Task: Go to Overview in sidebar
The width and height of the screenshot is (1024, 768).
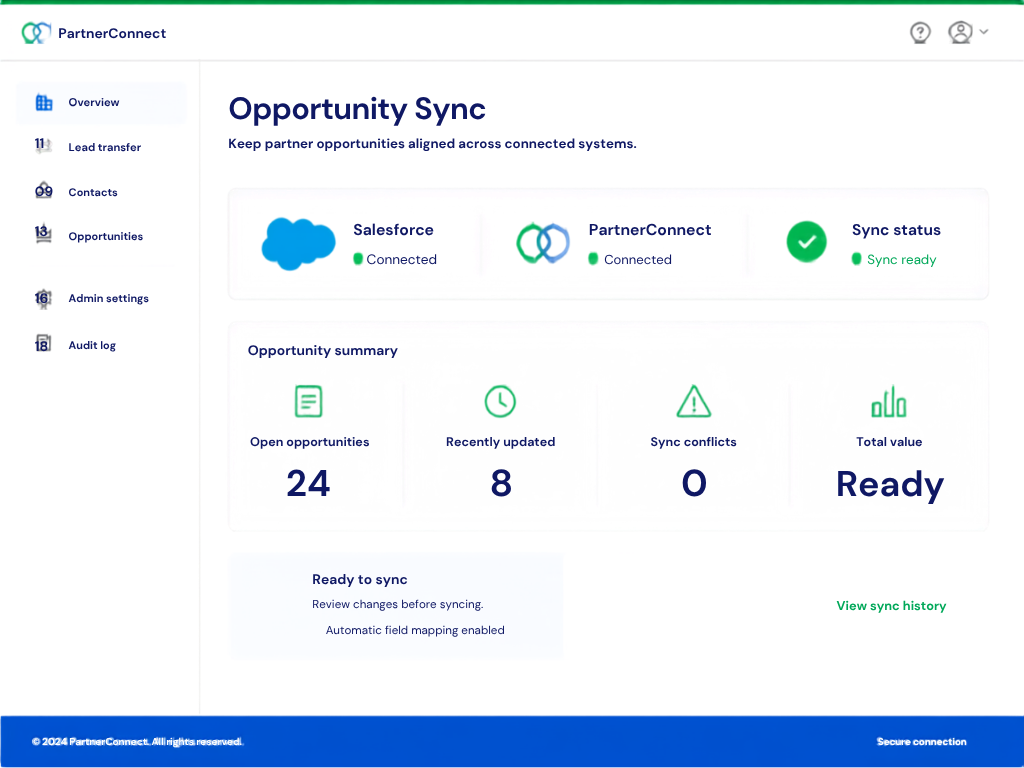Action: coord(102,103)
